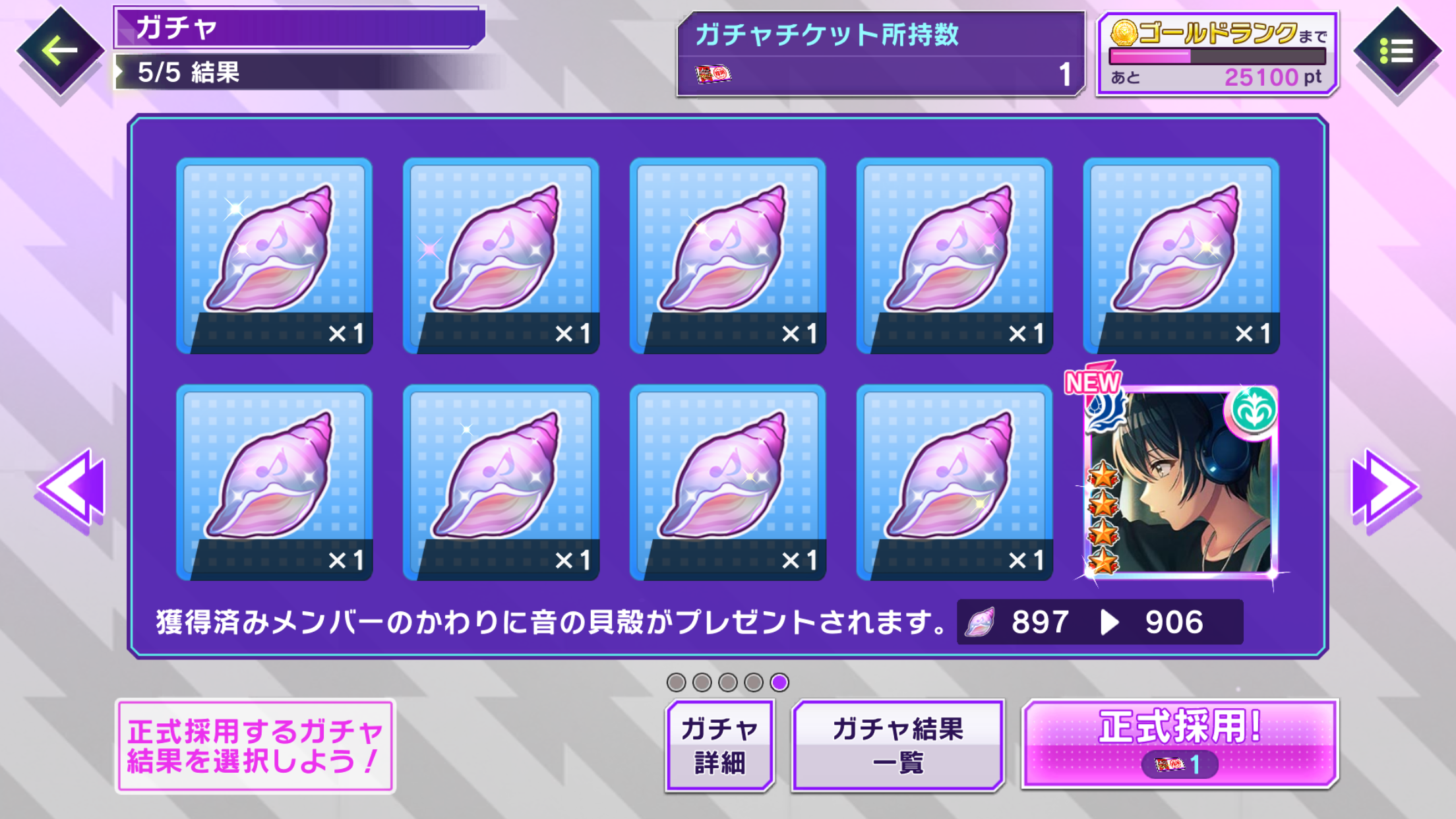Image resolution: width=1456 pixels, height=819 pixels.
Task: Select the first result page dot
Action: coord(676,682)
